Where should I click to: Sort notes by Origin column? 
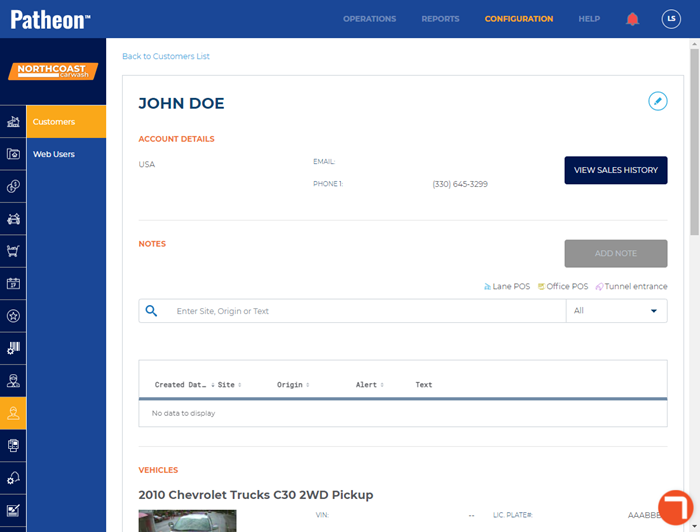coord(291,385)
